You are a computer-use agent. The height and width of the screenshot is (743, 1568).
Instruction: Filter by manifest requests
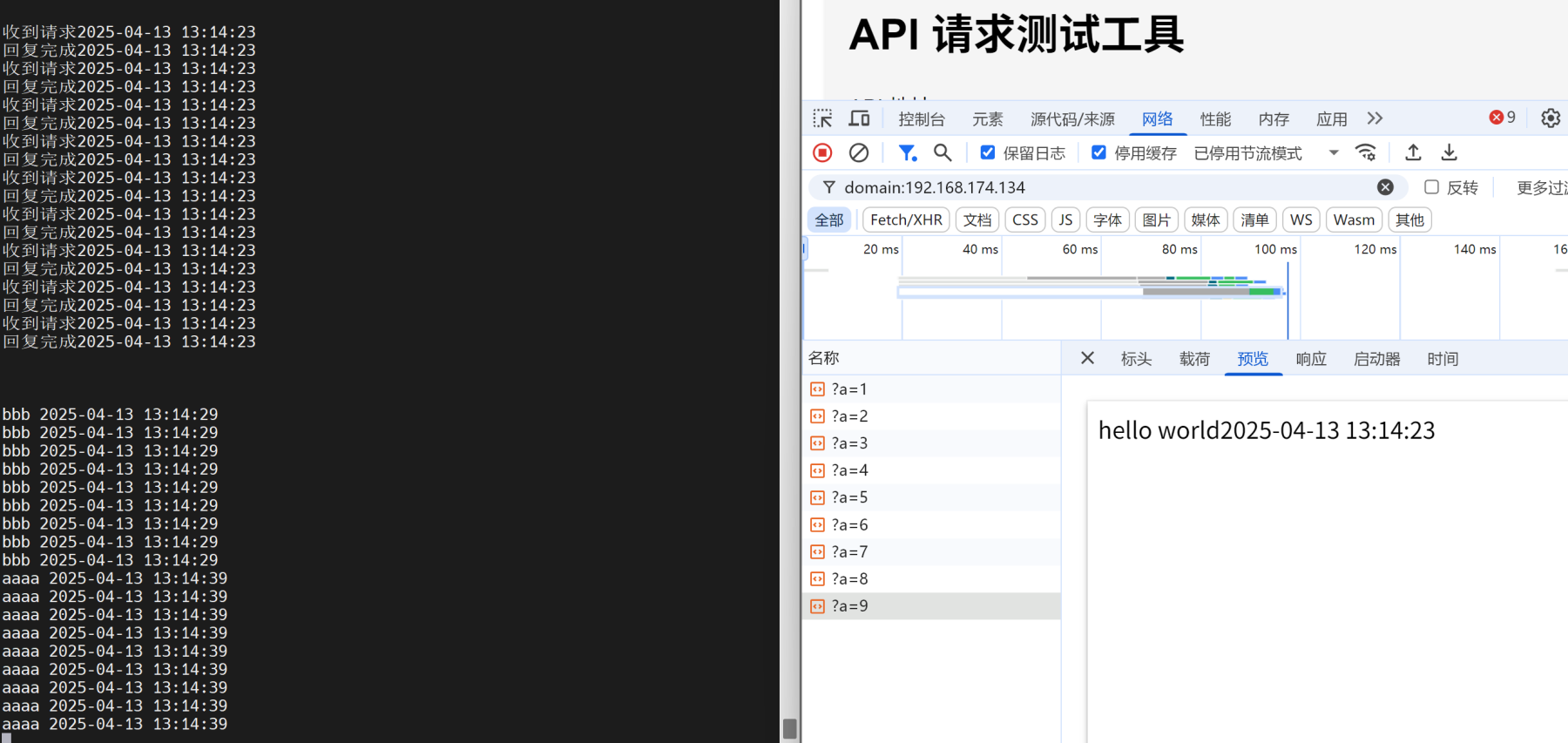pos(1255,220)
